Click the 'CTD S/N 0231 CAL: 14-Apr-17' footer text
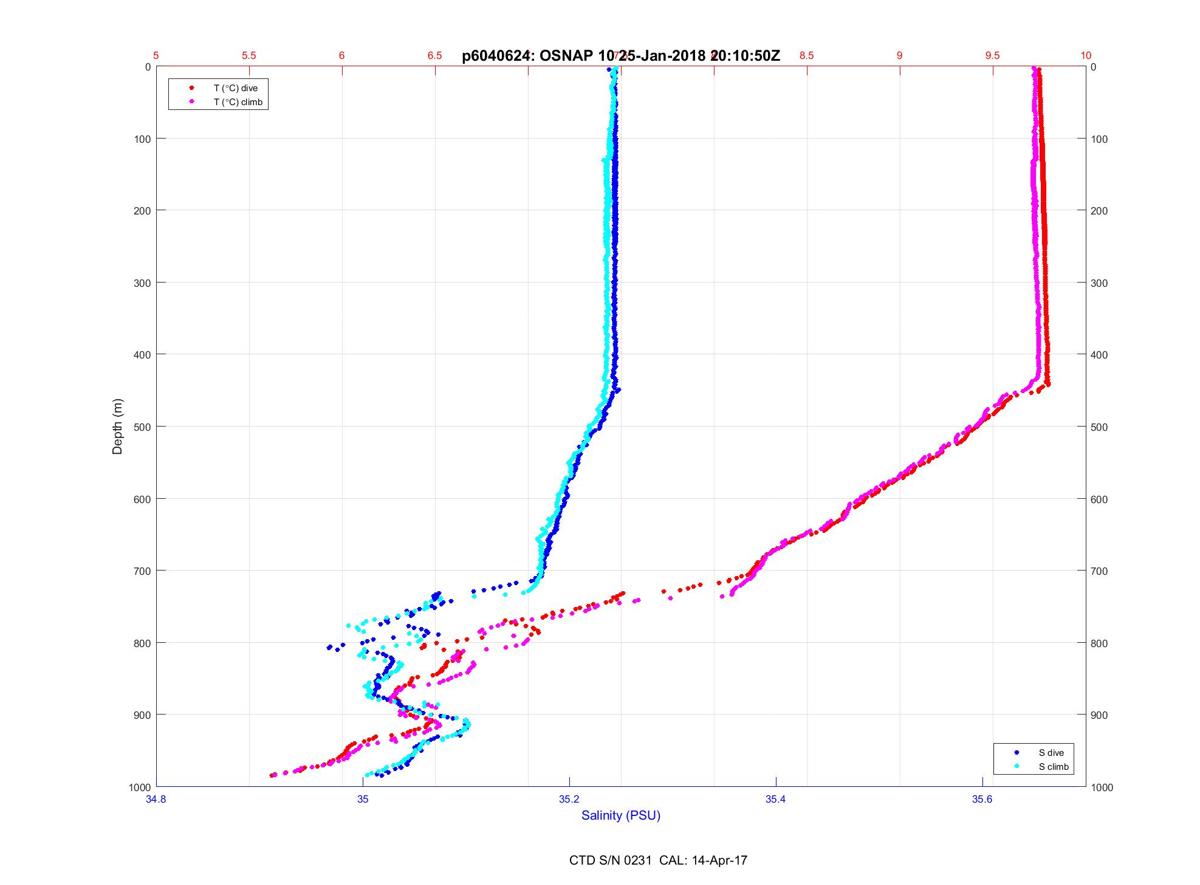1200x885 pixels. click(657, 859)
